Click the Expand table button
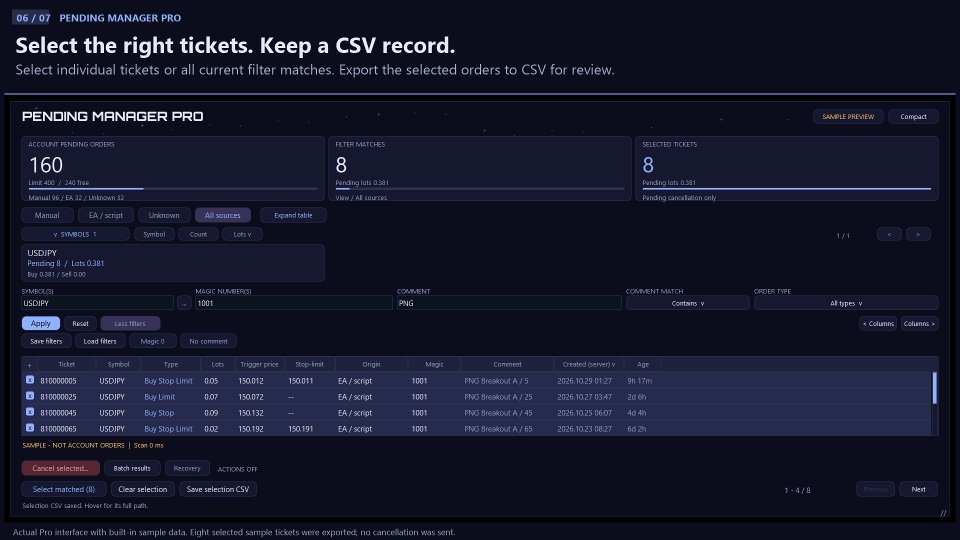The width and height of the screenshot is (960, 540). point(293,216)
